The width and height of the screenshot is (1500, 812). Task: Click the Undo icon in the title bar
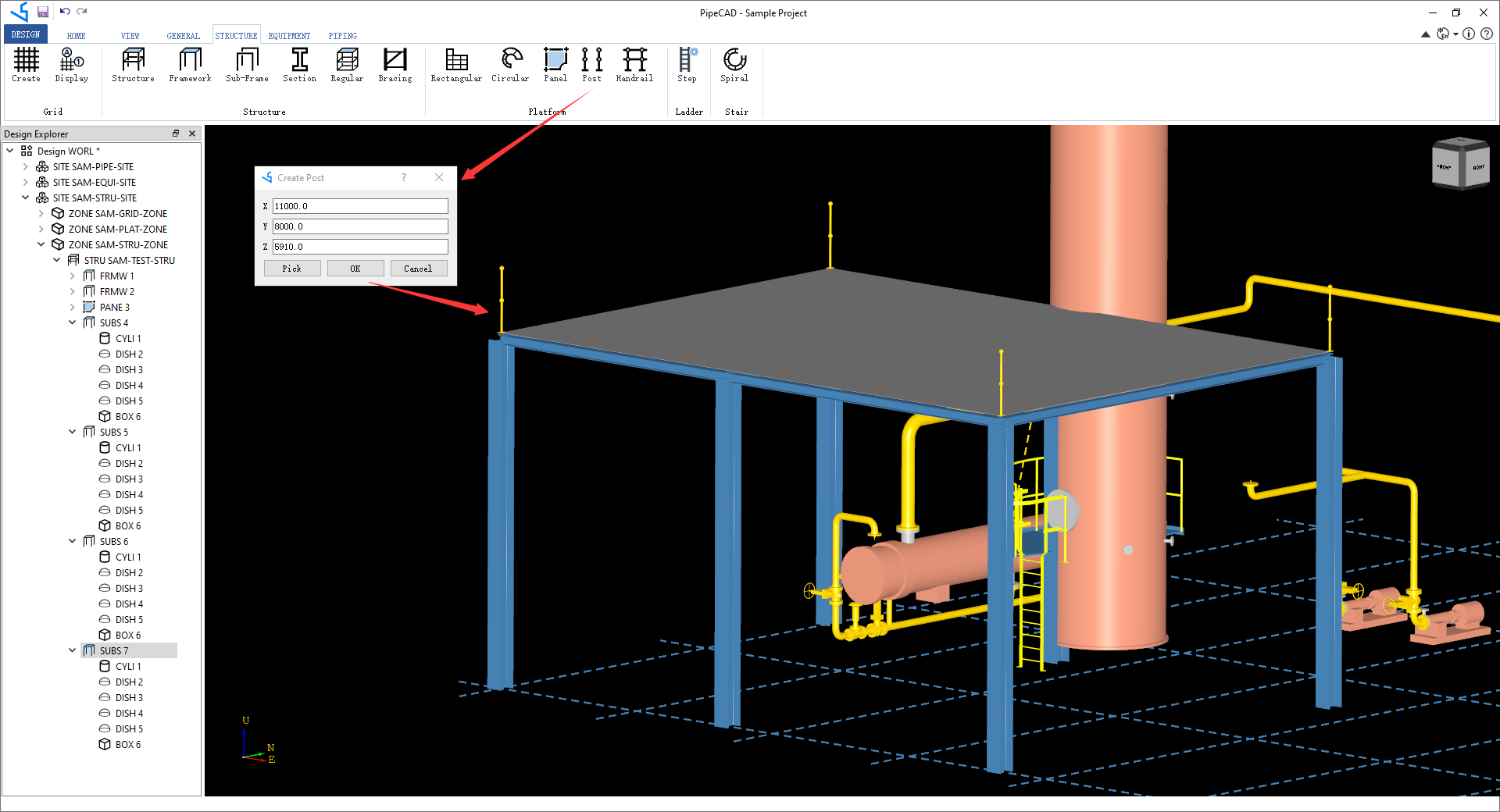pyautogui.click(x=66, y=12)
